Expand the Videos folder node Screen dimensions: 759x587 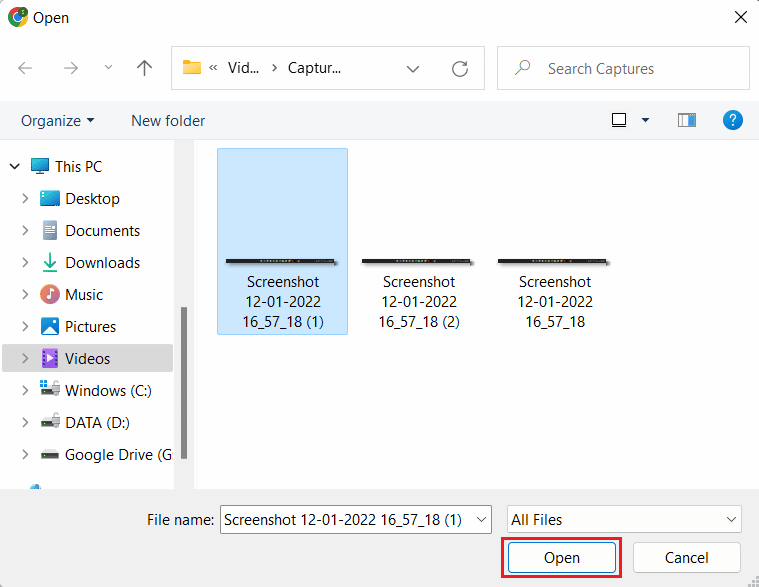[x=25, y=358]
